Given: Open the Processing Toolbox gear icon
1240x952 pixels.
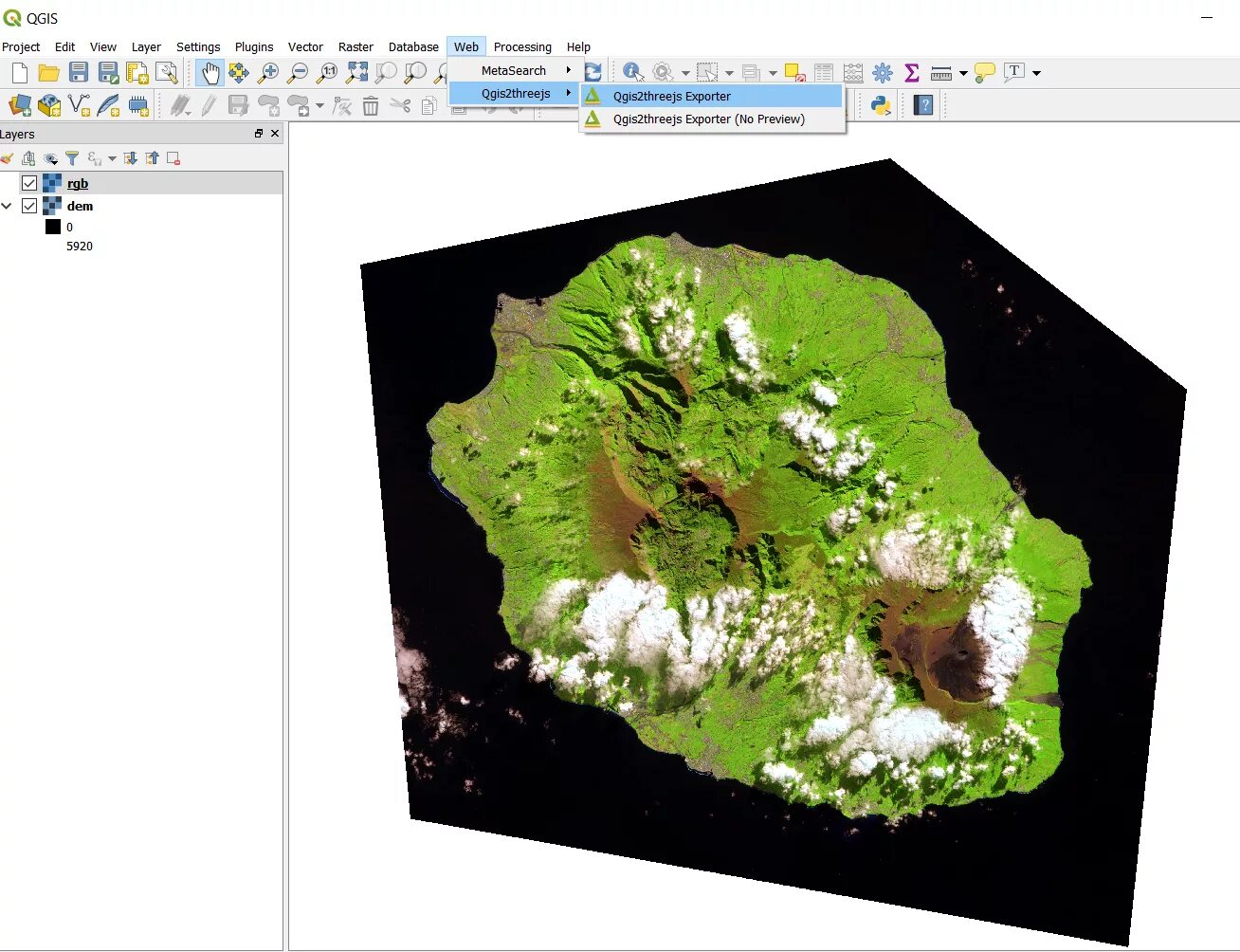Looking at the screenshot, I should pos(883,72).
